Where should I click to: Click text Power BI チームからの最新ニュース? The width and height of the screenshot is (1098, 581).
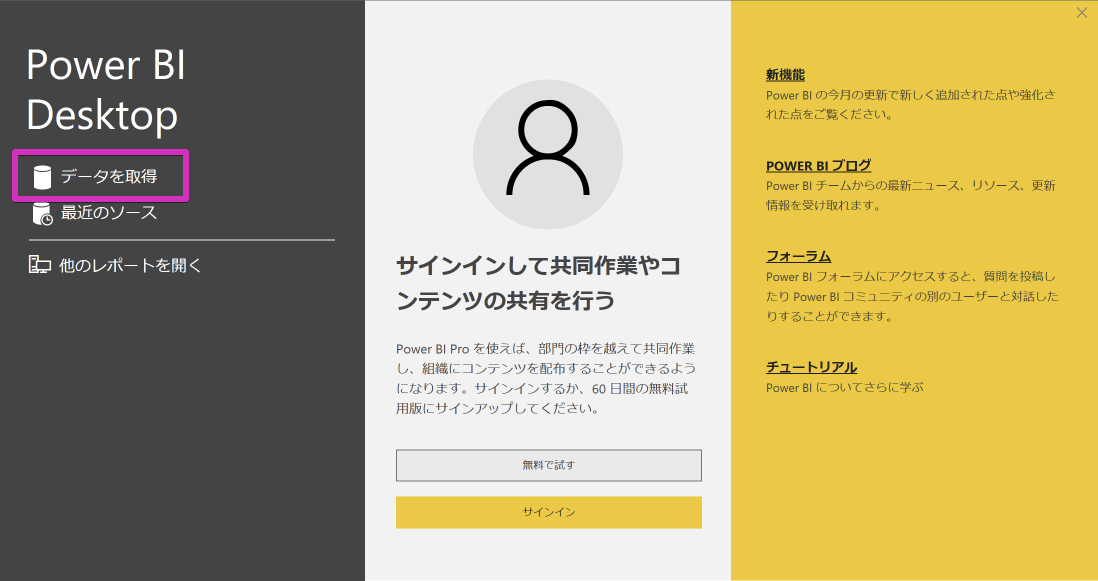[x=910, y=195]
